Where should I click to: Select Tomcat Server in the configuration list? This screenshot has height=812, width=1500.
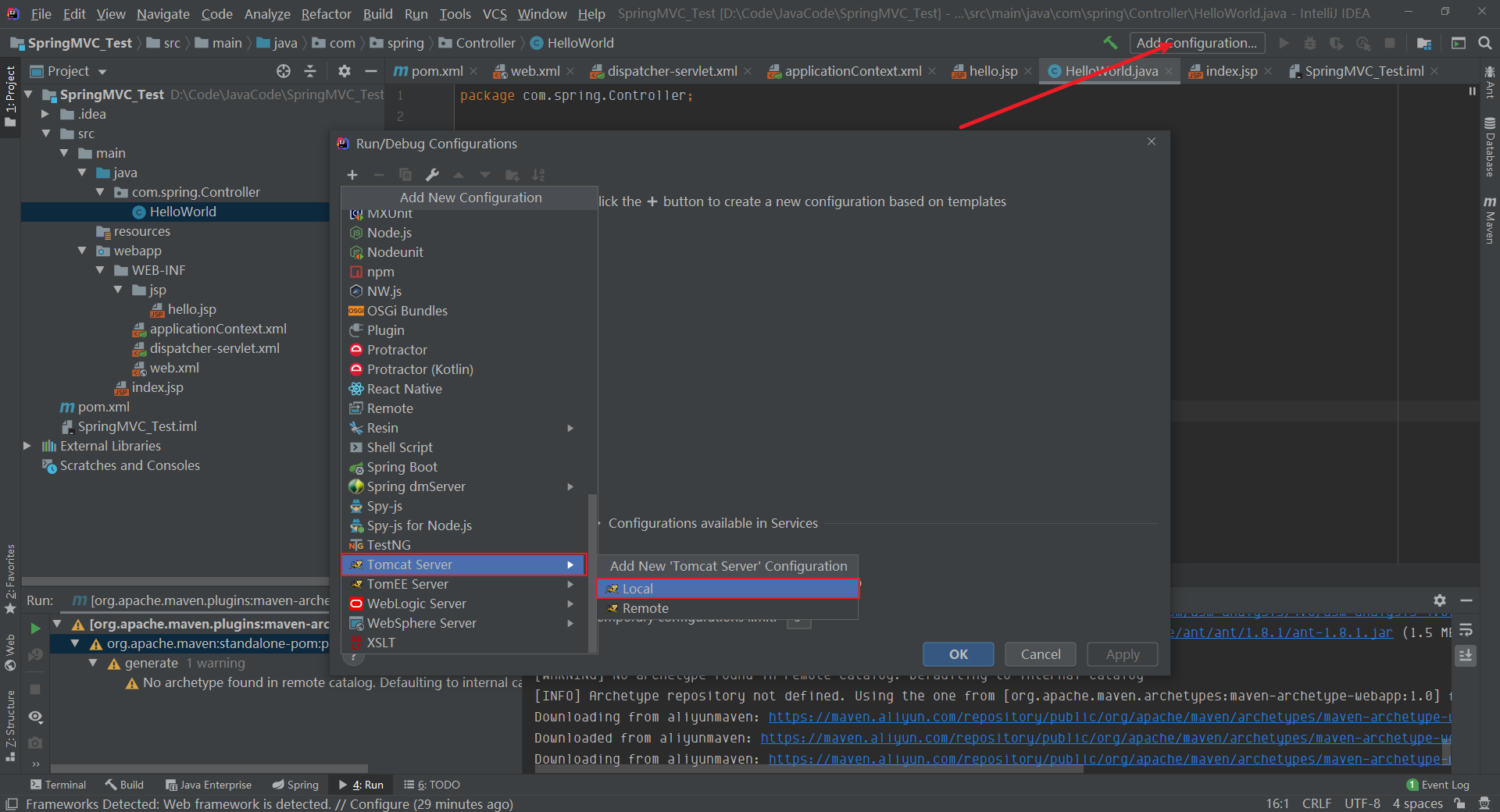(x=465, y=564)
